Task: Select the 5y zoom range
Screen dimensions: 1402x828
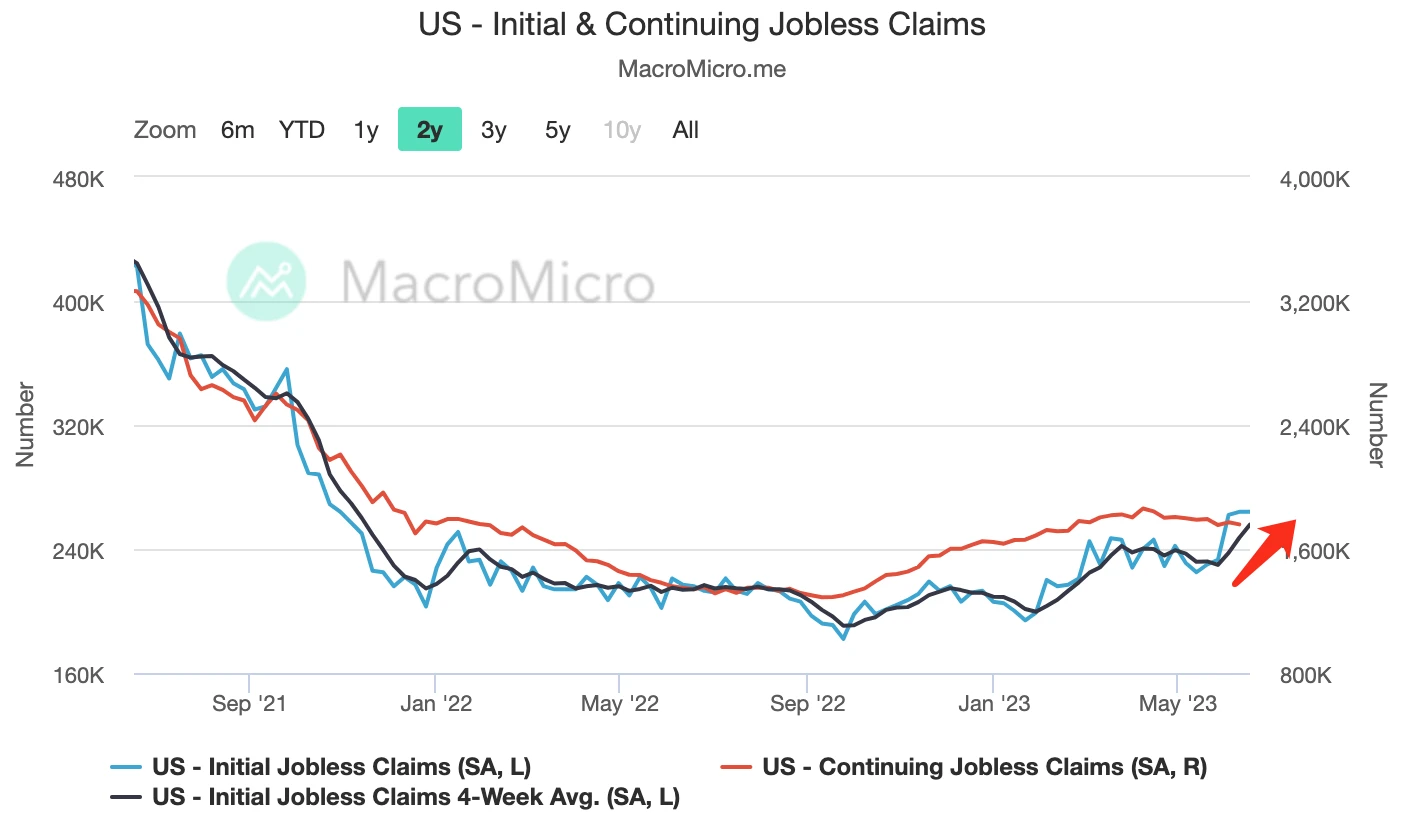Action: click(558, 130)
